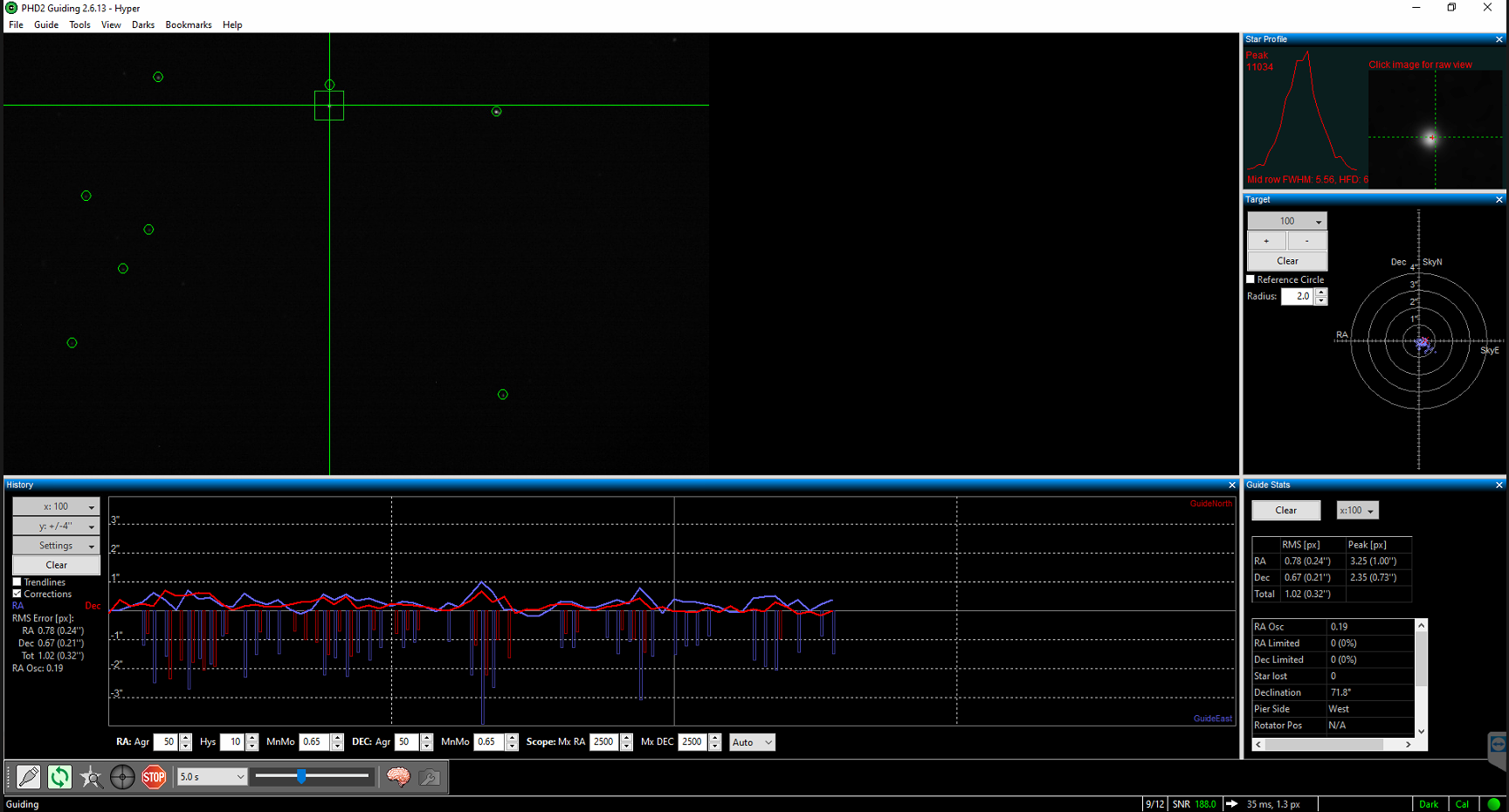Click the Hys value field

[x=232, y=742]
